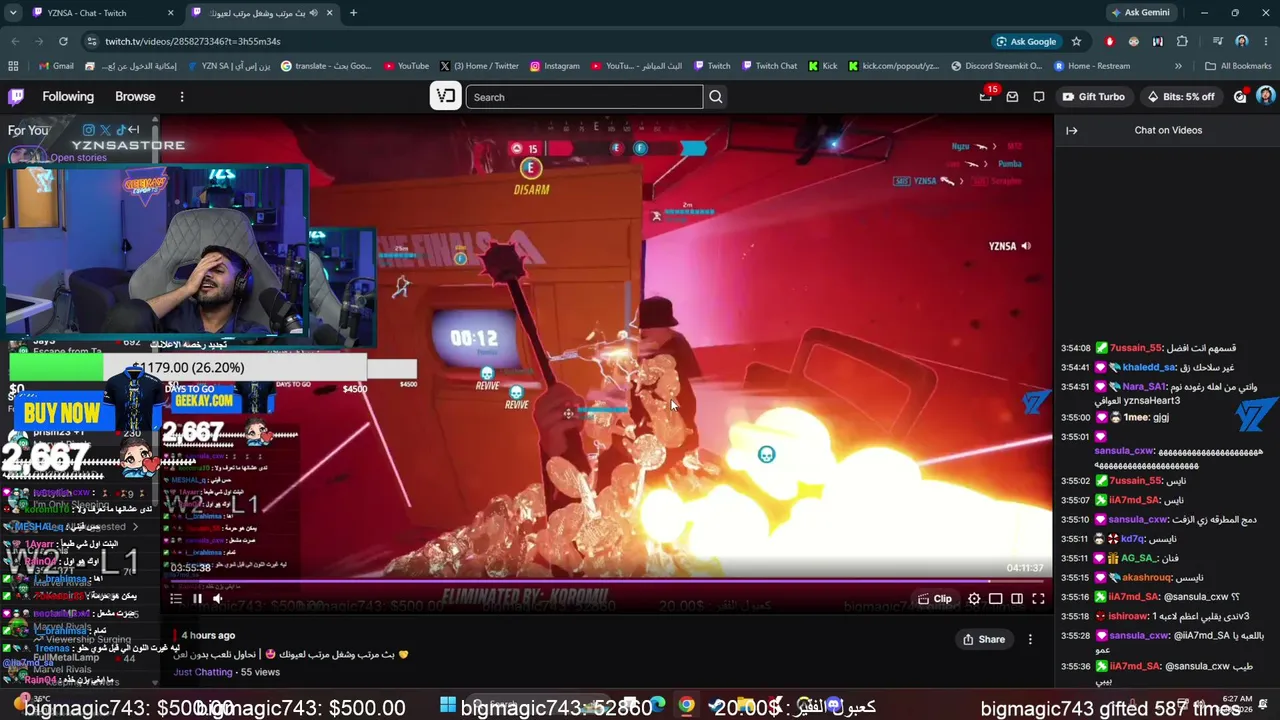Collapse the Chat on Videos panel

pyautogui.click(x=1071, y=130)
